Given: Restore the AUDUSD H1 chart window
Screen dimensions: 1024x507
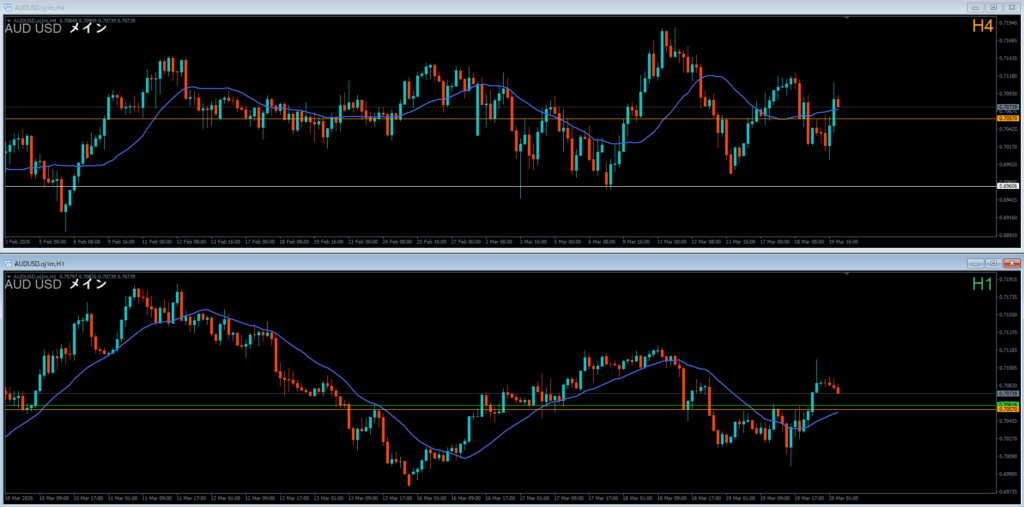Looking at the screenshot, I should (994, 263).
